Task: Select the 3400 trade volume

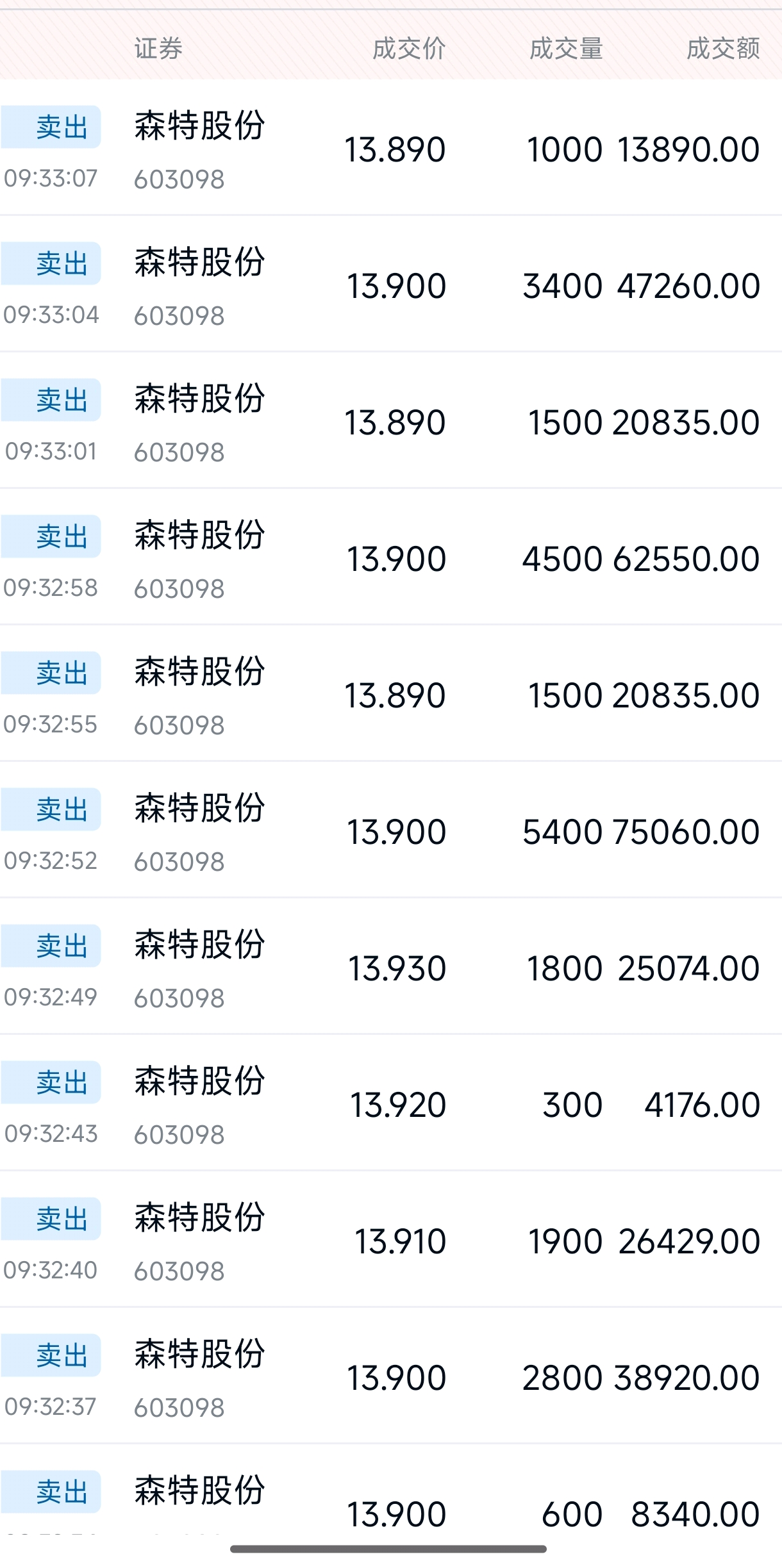Action: [x=562, y=286]
